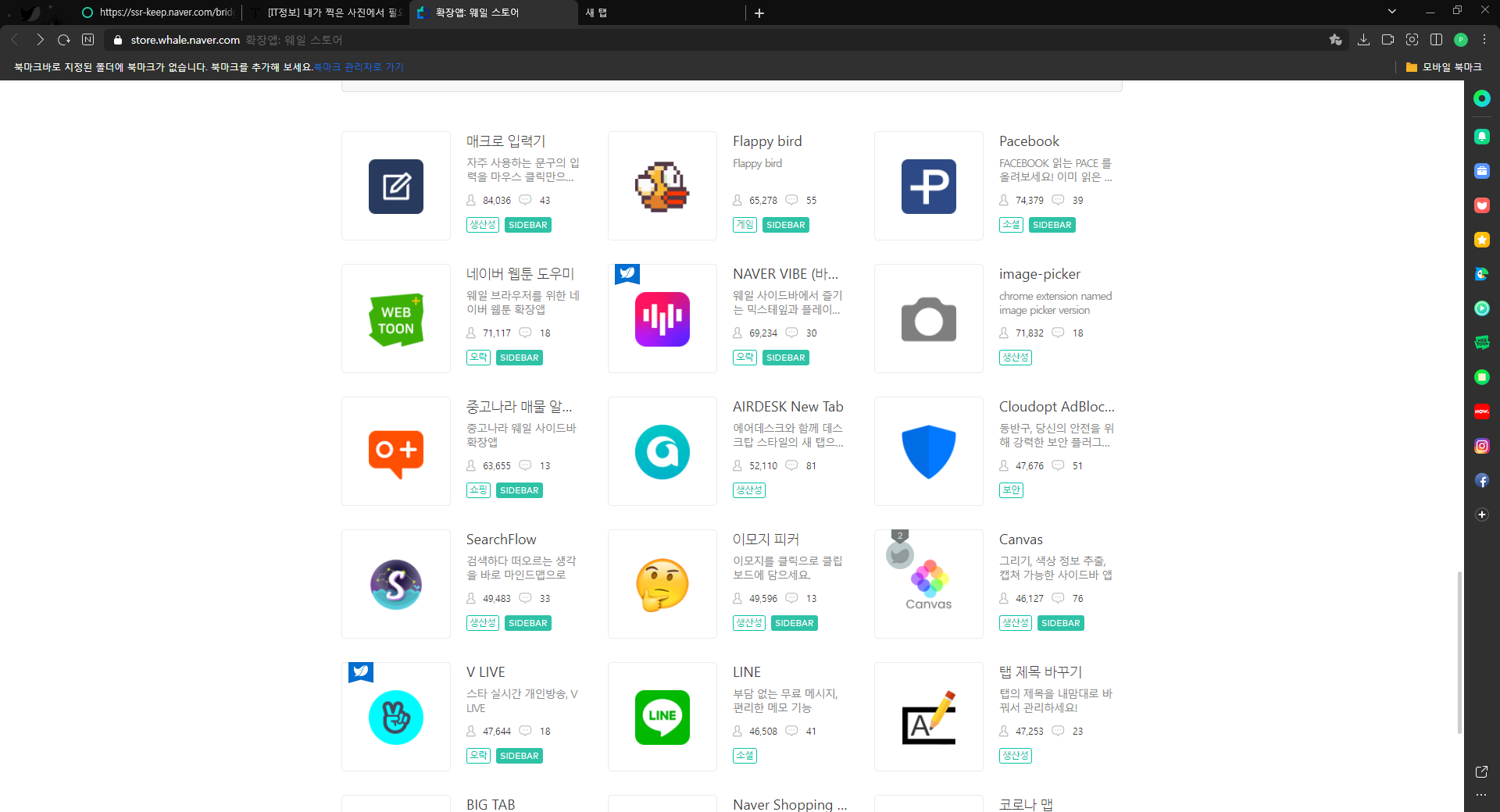Viewport: 1500px width, 812px height.
Task: Open the bookmark star icon in address bar
Action: (1335, 40)
